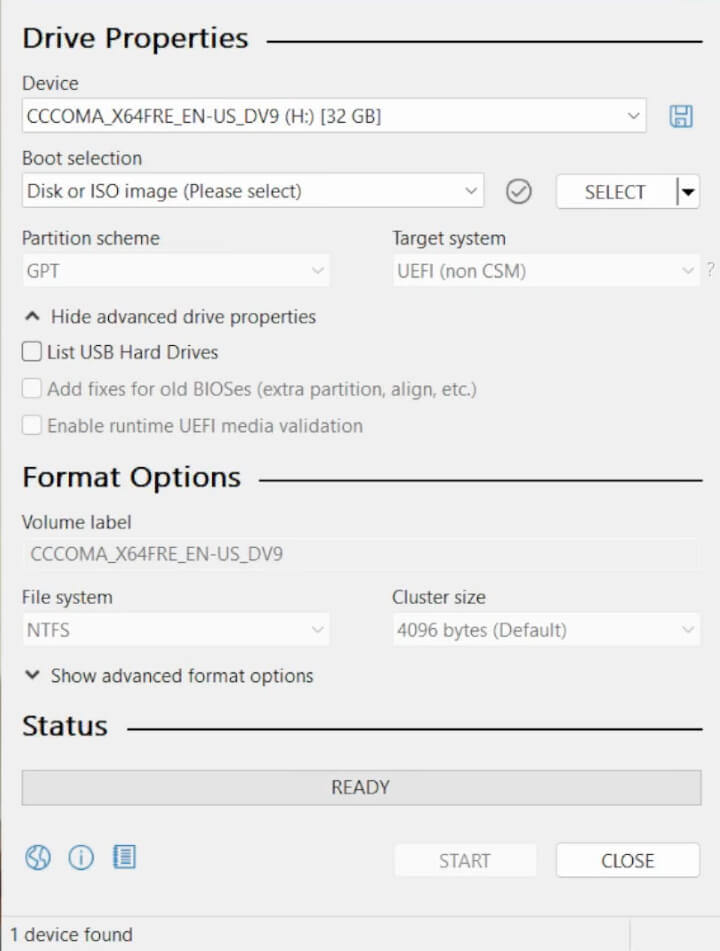The image size is (720, 951).
Task: Click the checksum checkmark icon
Action: pos(518,191)
